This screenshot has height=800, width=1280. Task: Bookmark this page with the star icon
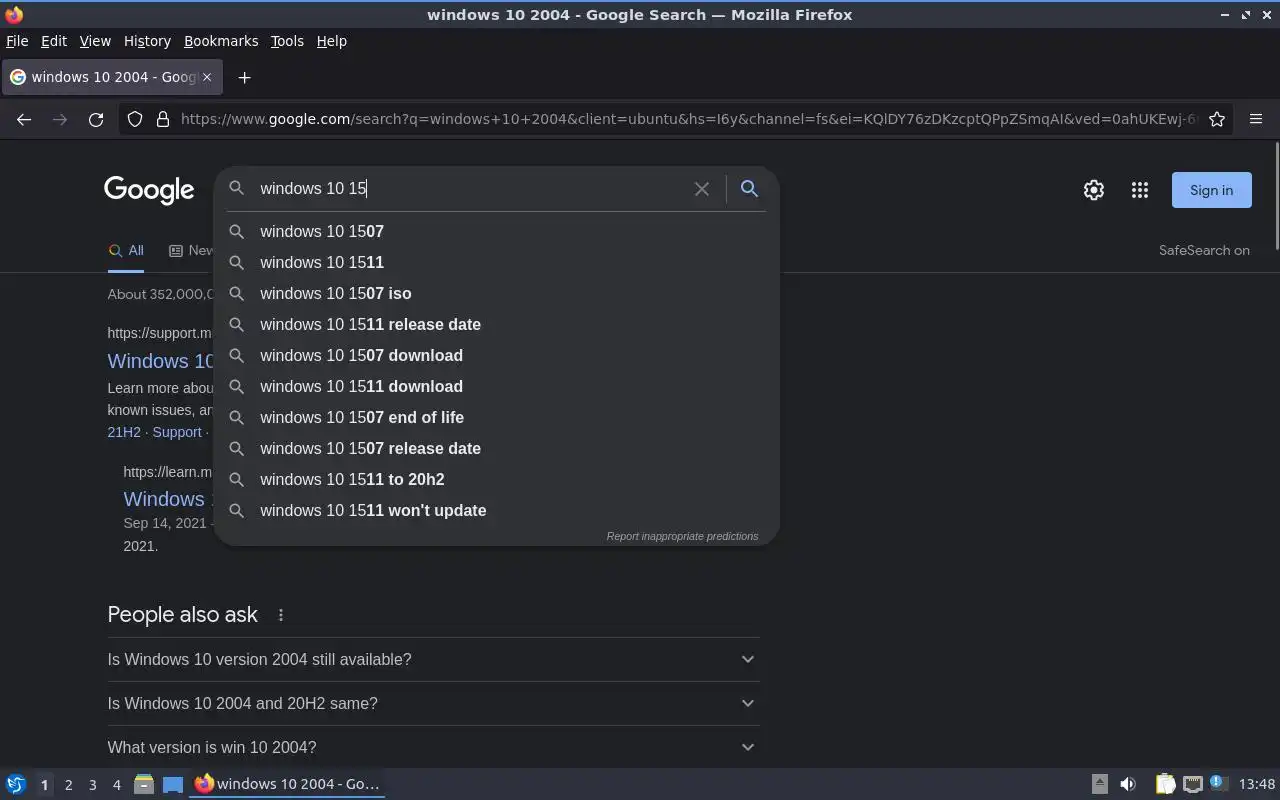[1217, 119]
